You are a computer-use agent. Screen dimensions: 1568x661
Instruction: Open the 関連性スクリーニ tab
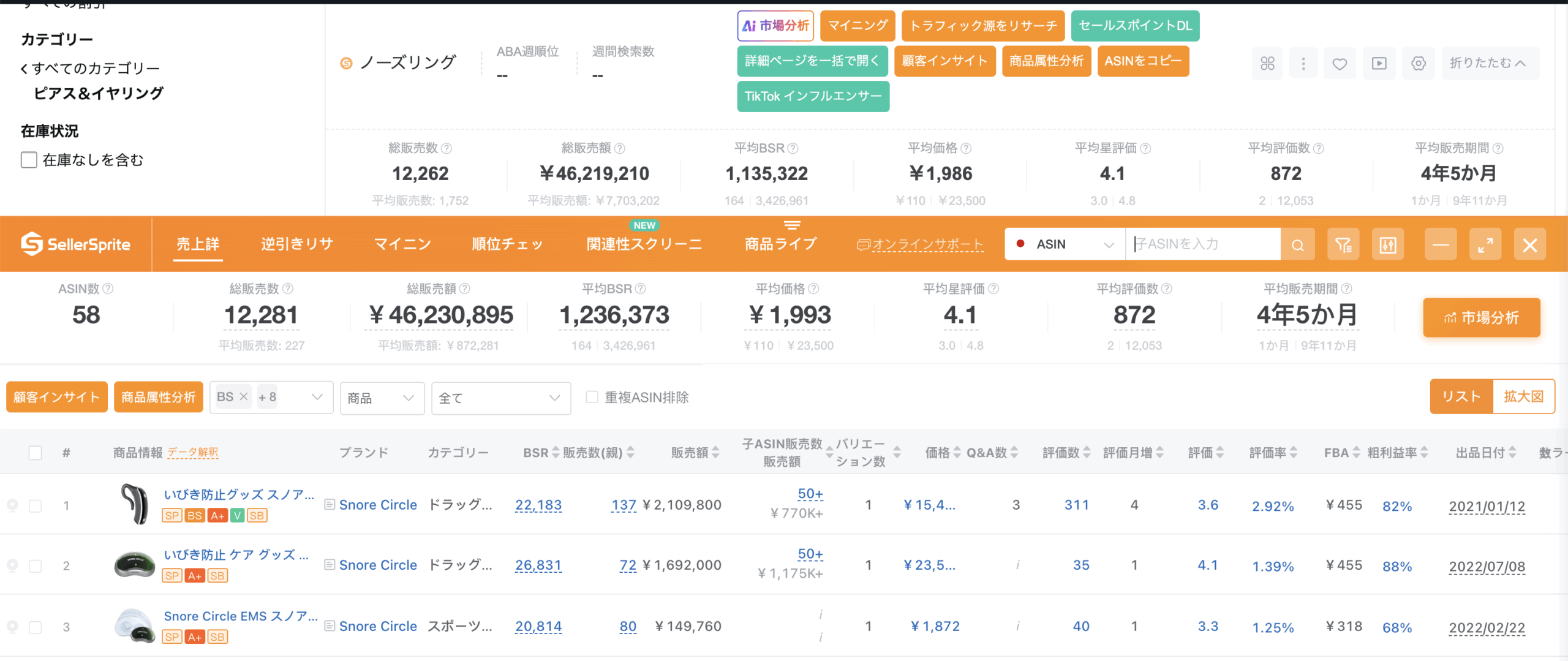[644, 244]
